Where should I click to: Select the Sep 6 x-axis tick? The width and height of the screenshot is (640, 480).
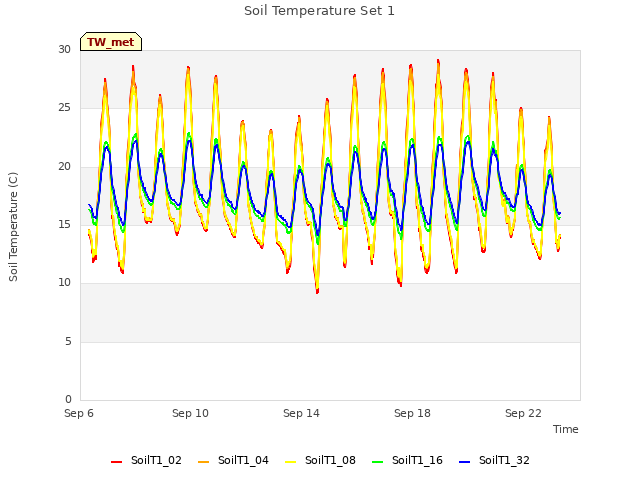[x=79, y=413]
